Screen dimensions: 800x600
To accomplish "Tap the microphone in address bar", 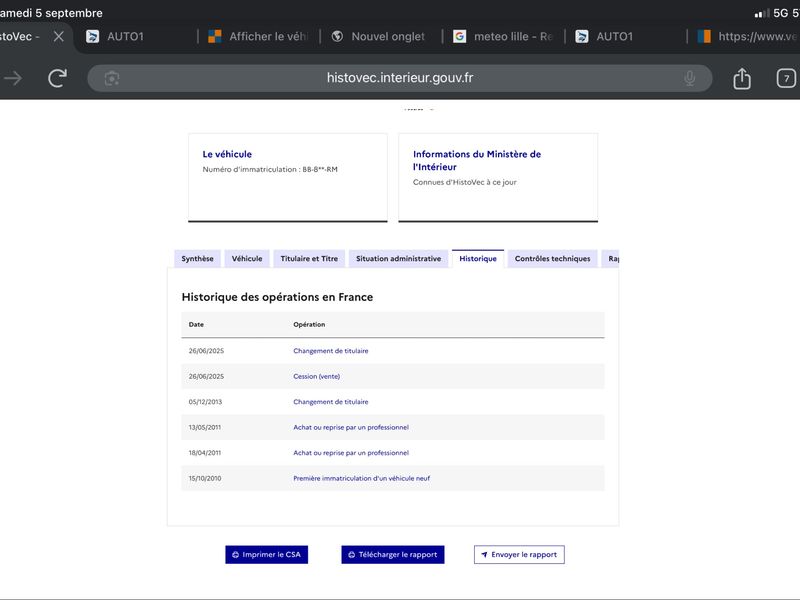I will click(689, 78).
